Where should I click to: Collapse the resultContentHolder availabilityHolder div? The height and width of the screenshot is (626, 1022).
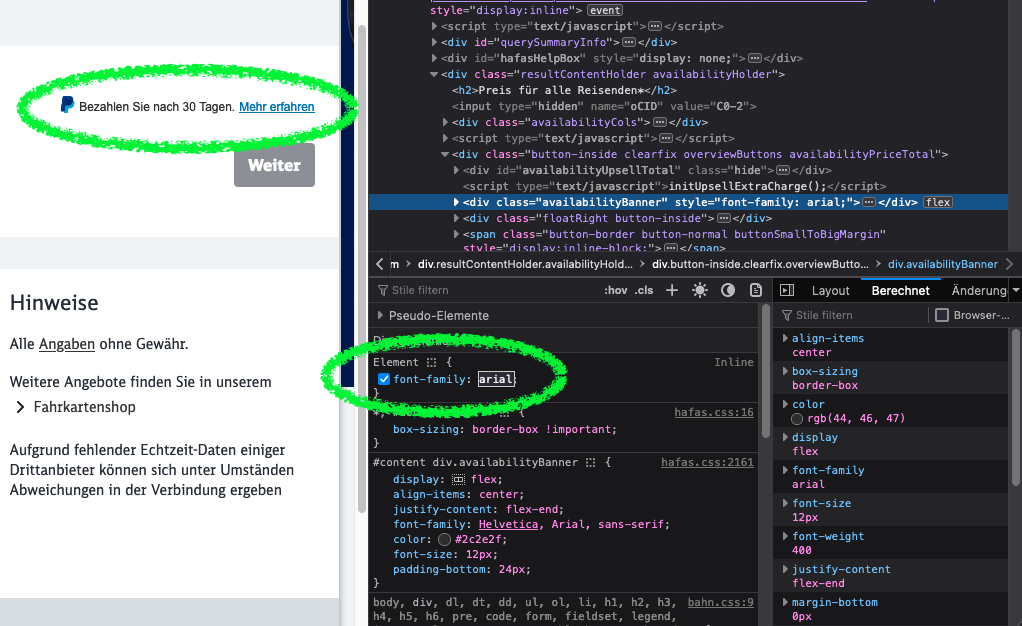point(434,74)
